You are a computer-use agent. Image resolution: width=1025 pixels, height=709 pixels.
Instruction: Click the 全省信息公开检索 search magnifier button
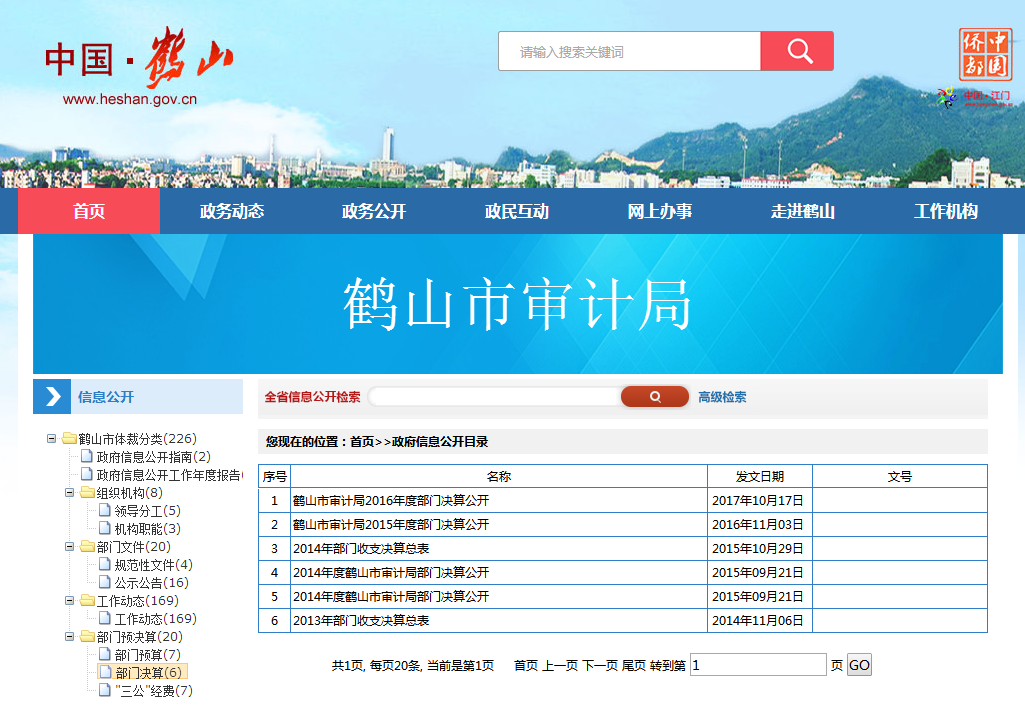click(x=655, y=397)
